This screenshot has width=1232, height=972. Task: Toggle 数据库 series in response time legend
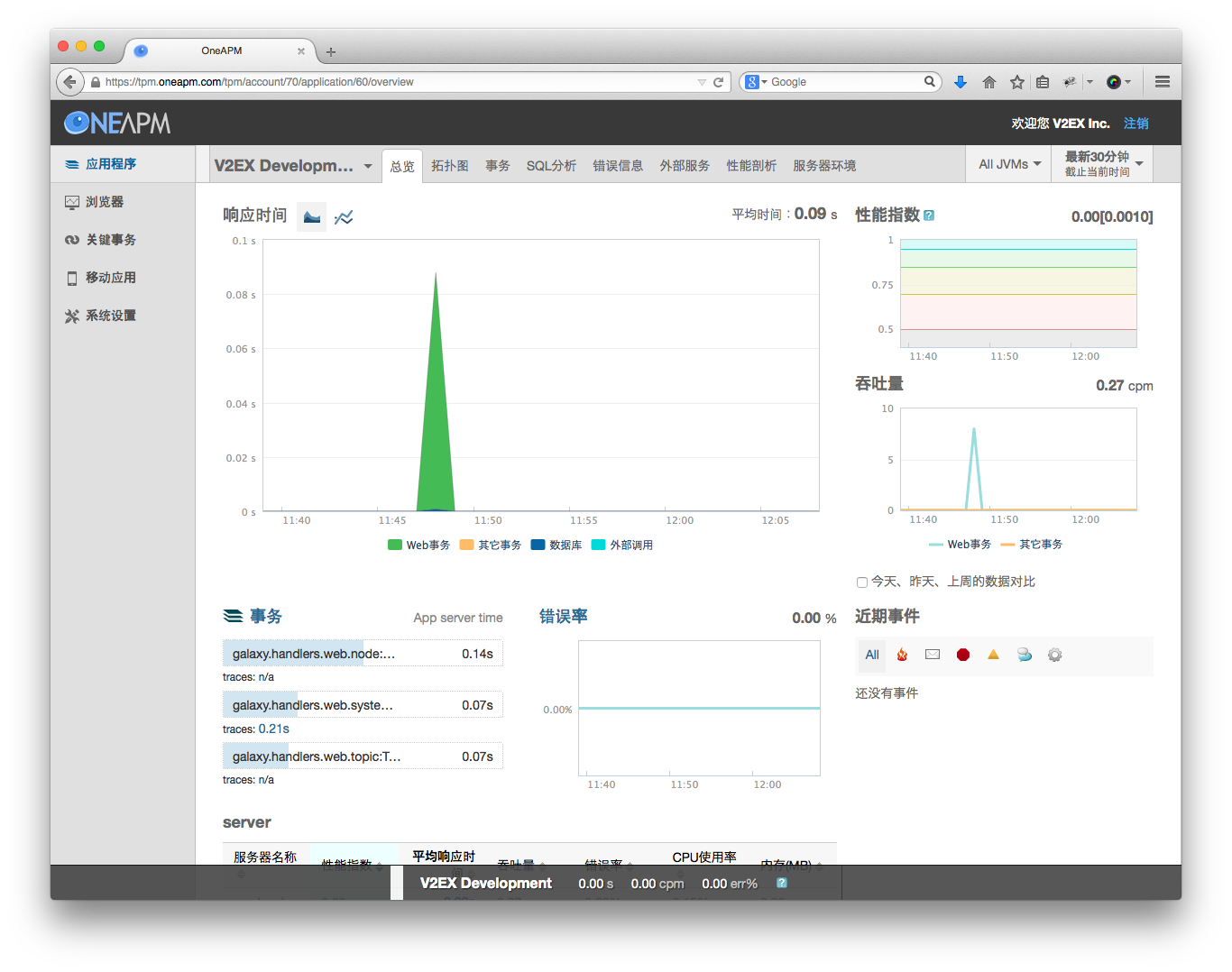(556, 546)
